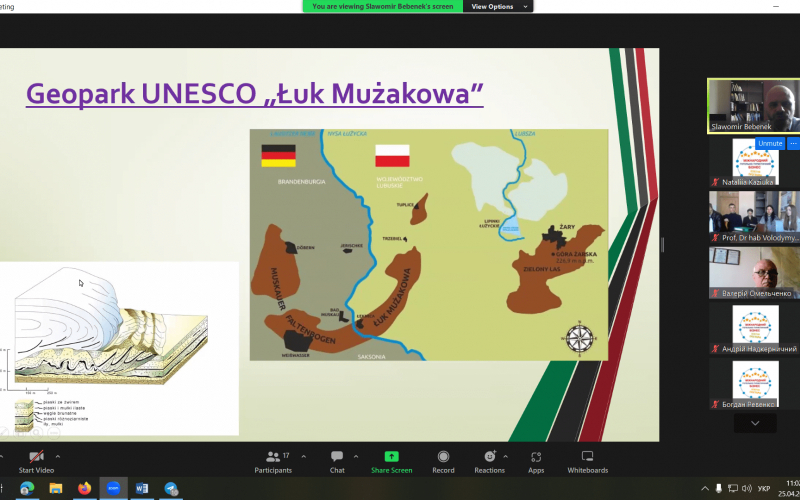Click the compass rose on the map
This screenshot has height=500, width=800.
[x=580, y=338]
